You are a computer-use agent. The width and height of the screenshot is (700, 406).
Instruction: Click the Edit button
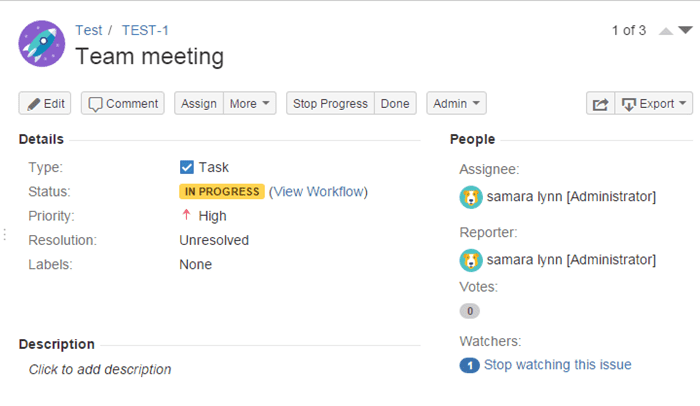(x=45, y=104)
